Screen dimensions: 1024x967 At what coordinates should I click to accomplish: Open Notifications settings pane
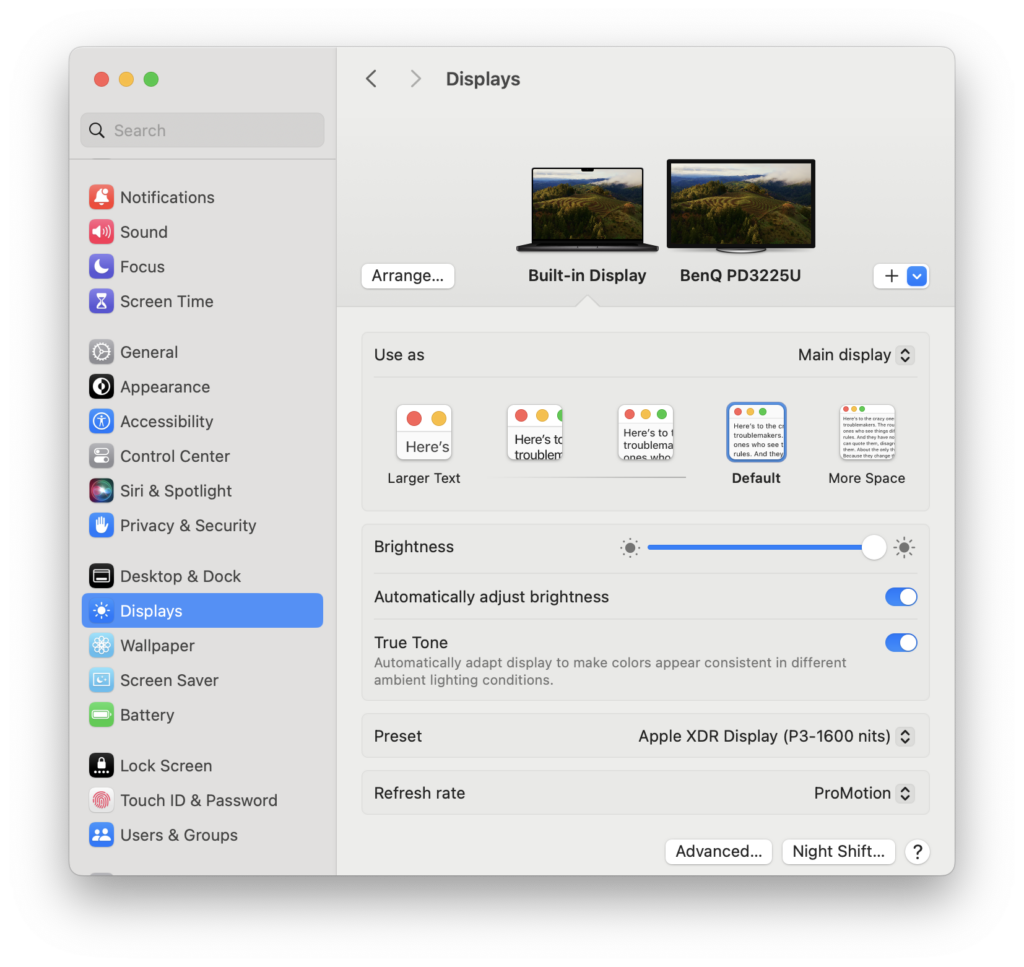(x=202, y=197)
